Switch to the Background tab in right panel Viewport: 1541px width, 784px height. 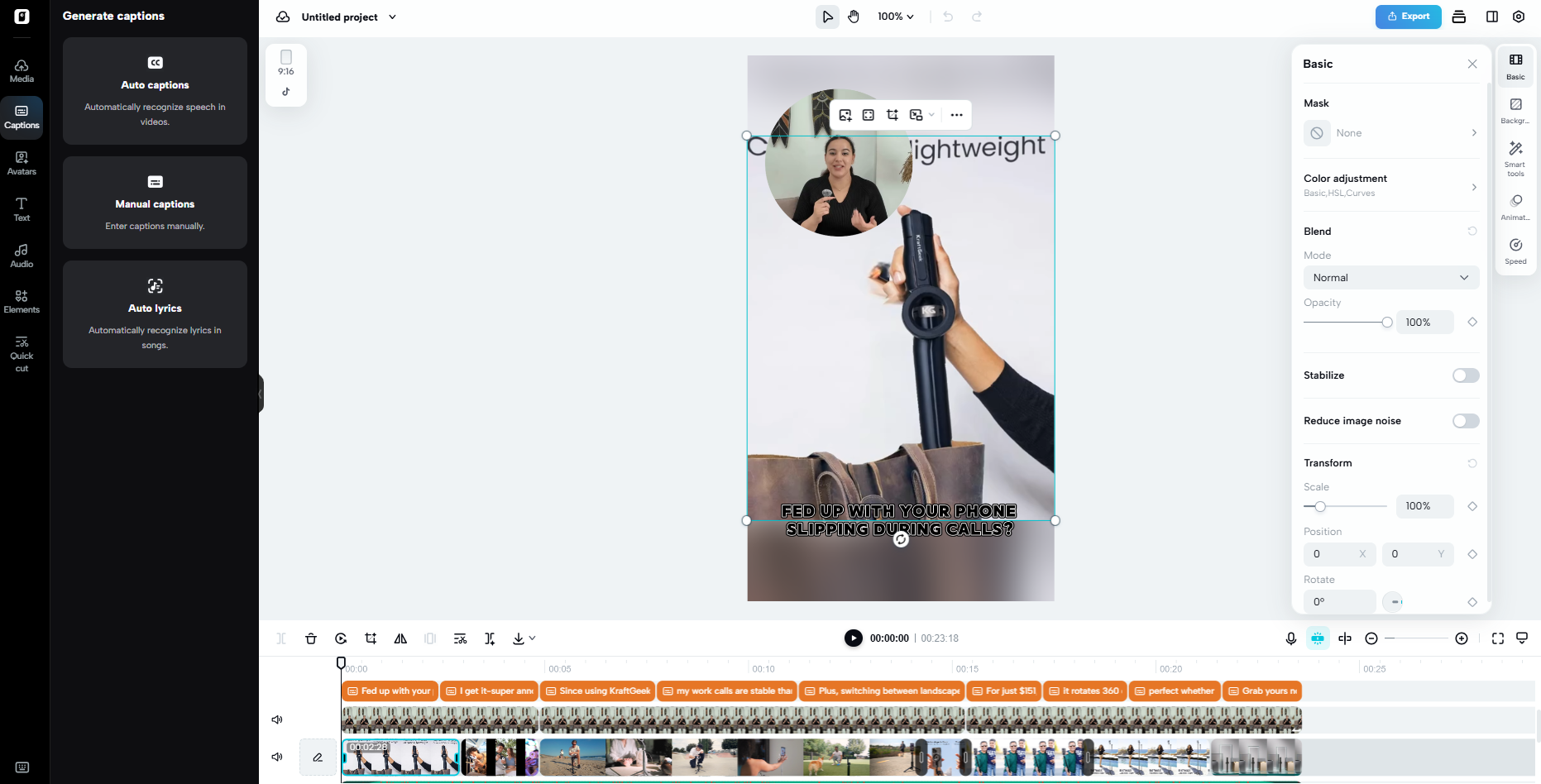coord(1515,110)
